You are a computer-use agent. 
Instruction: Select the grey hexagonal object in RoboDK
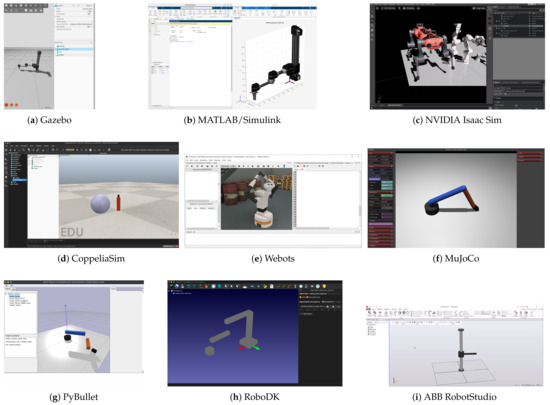click(x=209, y=351)
